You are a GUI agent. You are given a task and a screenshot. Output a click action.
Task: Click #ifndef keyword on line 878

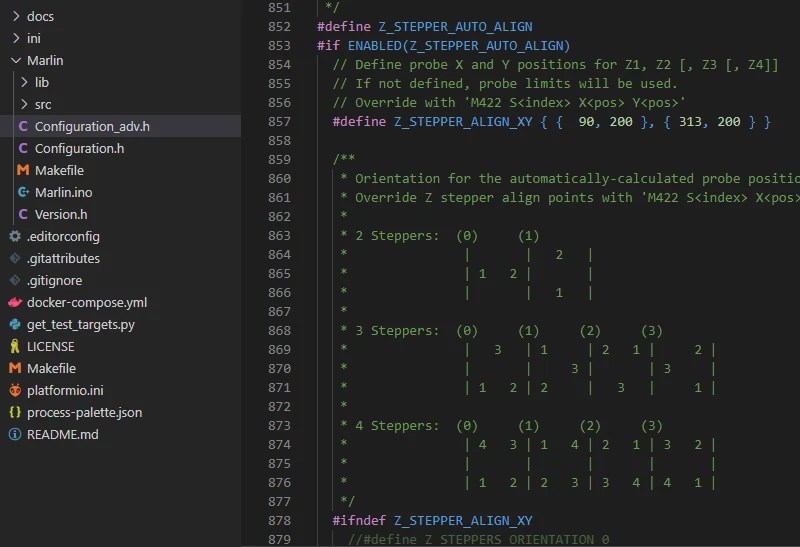point(359,520)
